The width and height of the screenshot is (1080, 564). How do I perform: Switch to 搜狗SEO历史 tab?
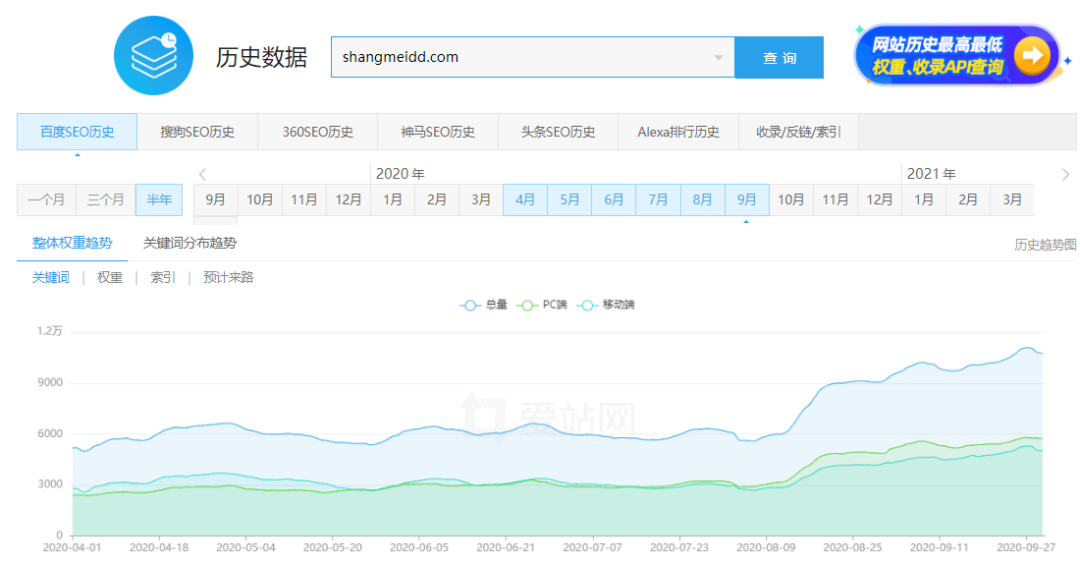[x=197, y=132]
